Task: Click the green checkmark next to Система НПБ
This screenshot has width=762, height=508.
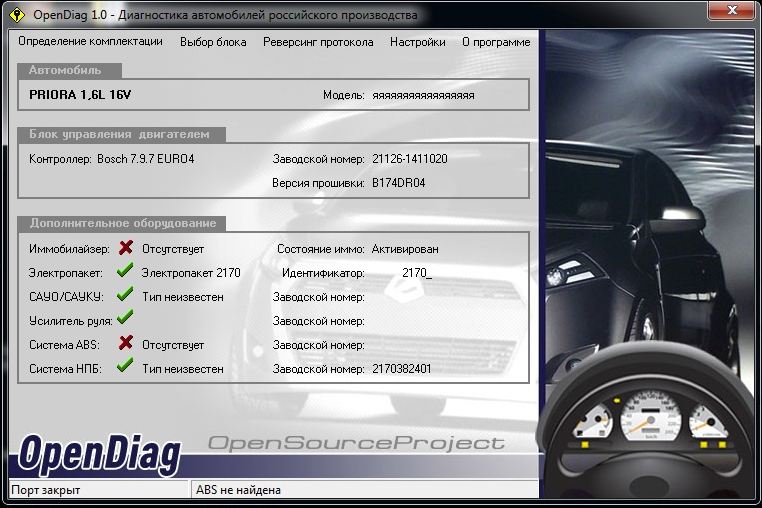Action: [125, 365]
